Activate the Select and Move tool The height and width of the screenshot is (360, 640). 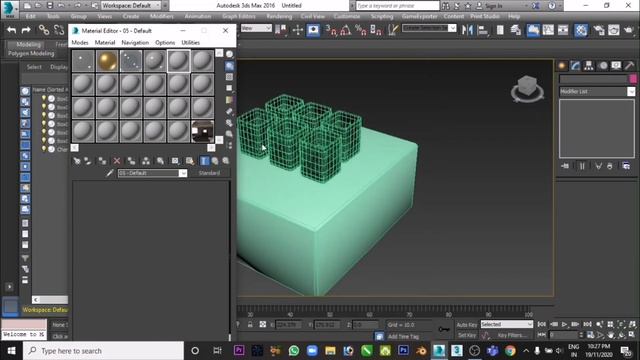298,30
